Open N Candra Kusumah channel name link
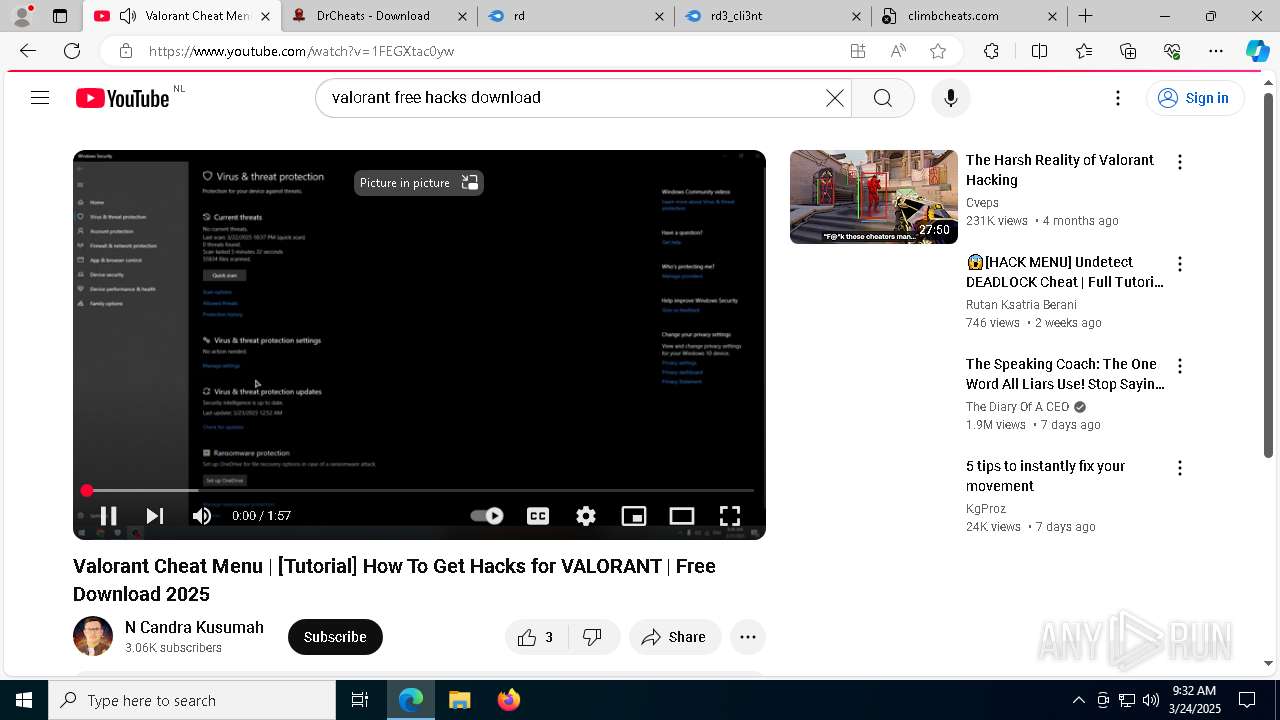This screenshot has height=720, width=1280. click(x=194, y=627)
